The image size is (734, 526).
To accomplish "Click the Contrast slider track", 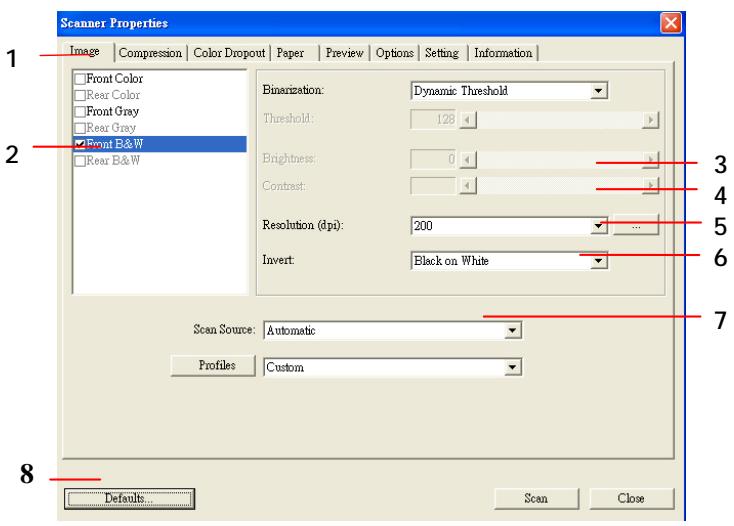I will pos(559,186).
